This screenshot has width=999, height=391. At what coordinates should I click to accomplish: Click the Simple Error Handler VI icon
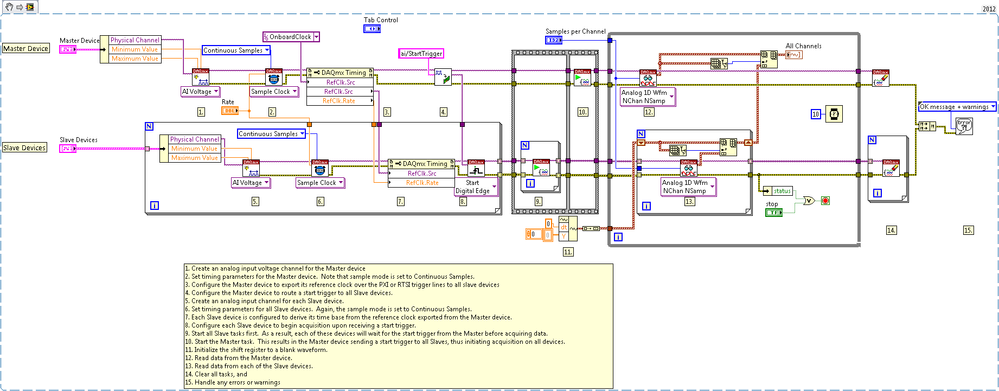click(963, 127)
